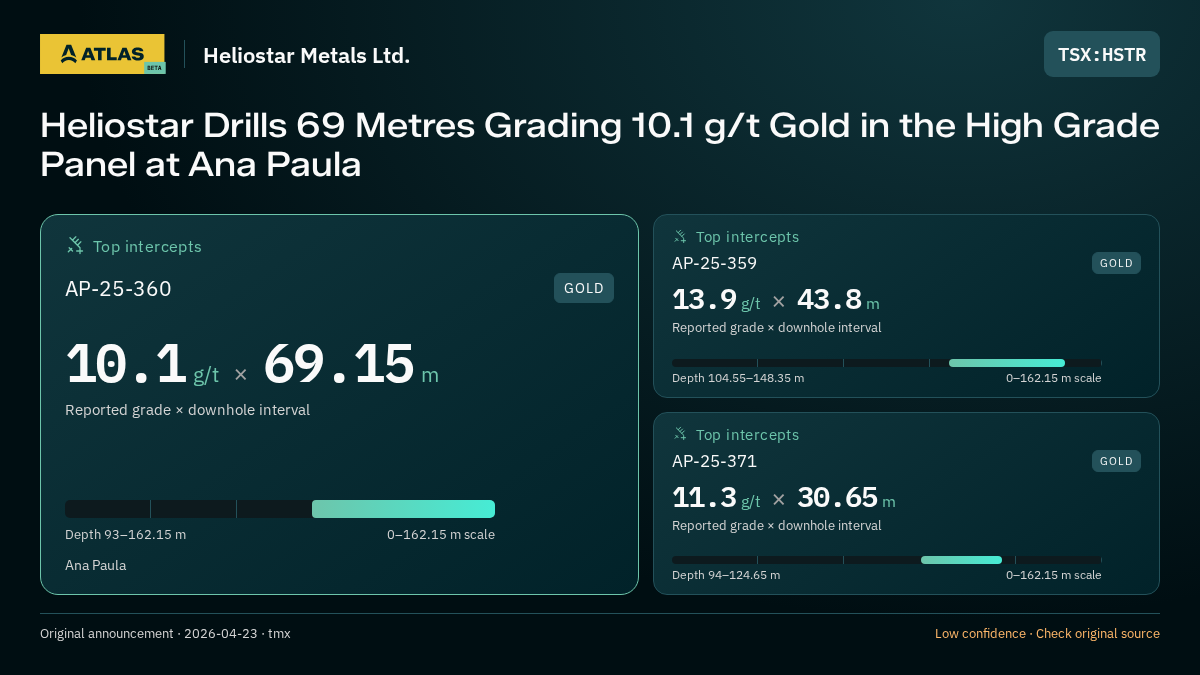Viewport: 1200px width, 675px height.
Task: Click the drill icon above AP-25-371
Action: pyautogui.click(x=680, y=434)
